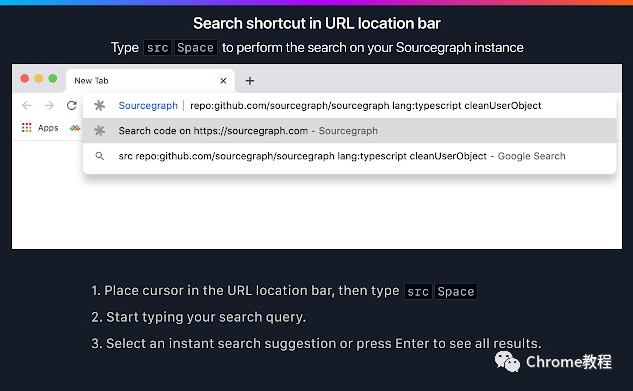Go forward with the browser forward arrow

pyautogui.click(x=49, y=106)
